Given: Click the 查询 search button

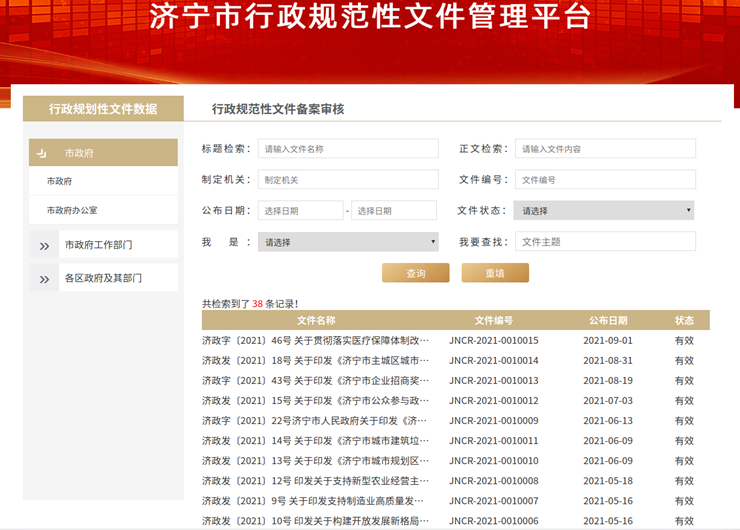Looking at the screenshot, I should pyautogui.click(x=416, y=273).
